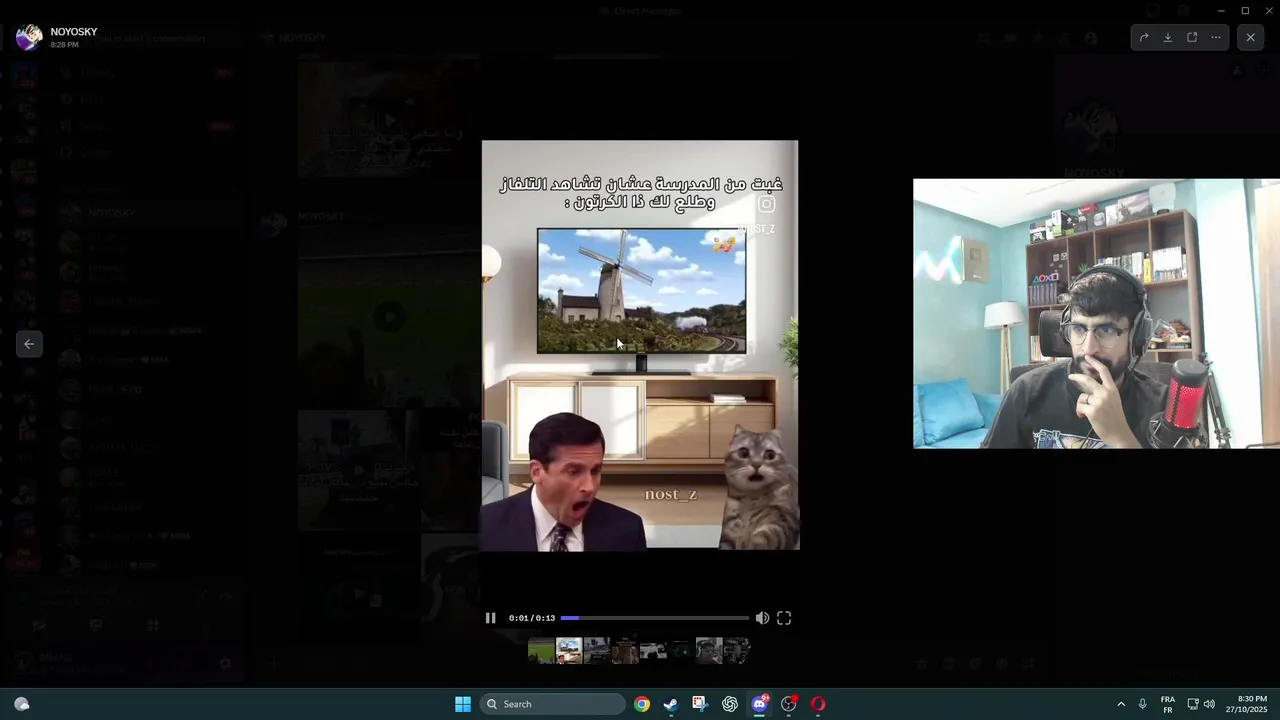The width and height of the screenshot is (1280, 720).
Task: Click the 0:01 / 0:13 time display
Action: pos(532,618)
